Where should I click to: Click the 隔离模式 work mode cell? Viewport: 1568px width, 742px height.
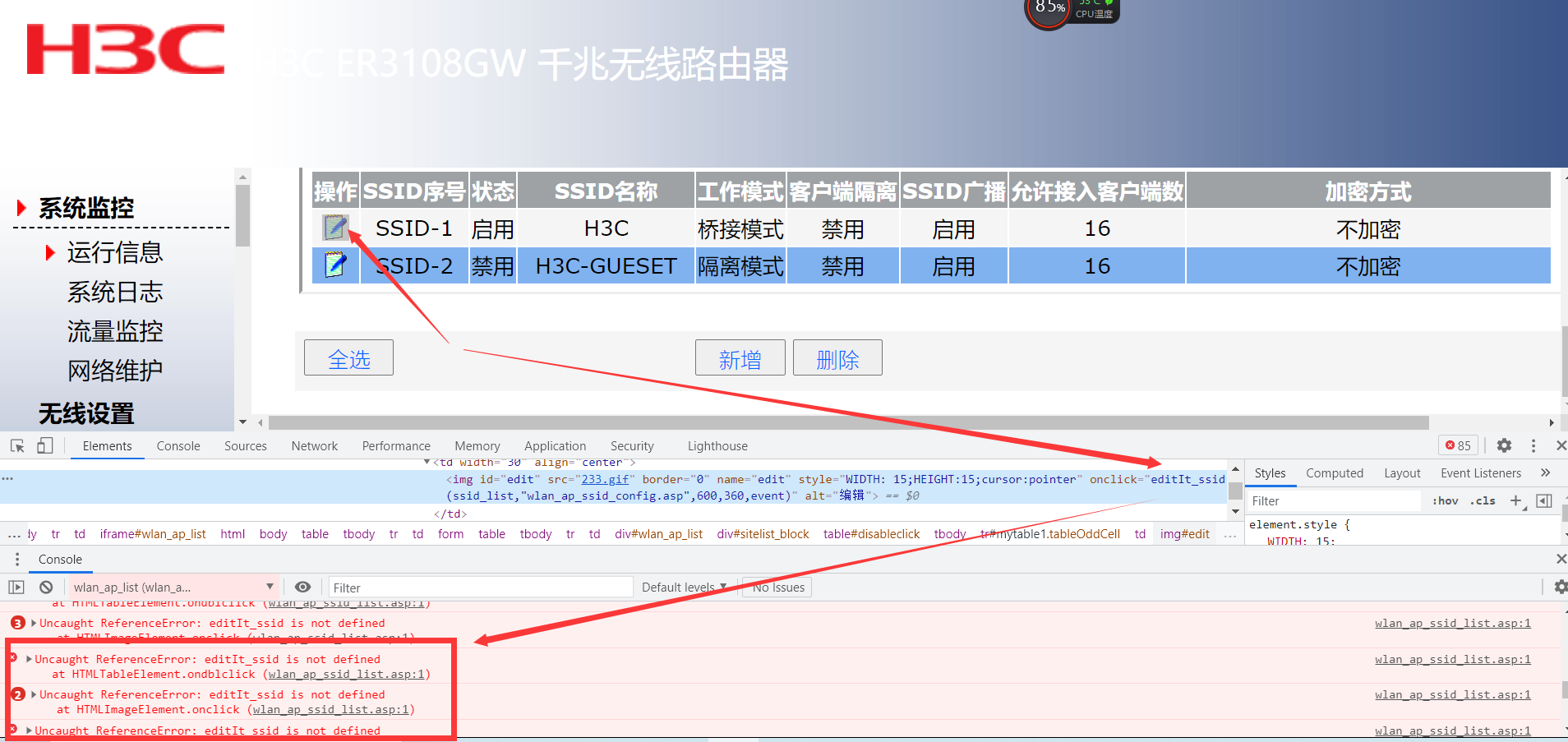pos(740,265)
